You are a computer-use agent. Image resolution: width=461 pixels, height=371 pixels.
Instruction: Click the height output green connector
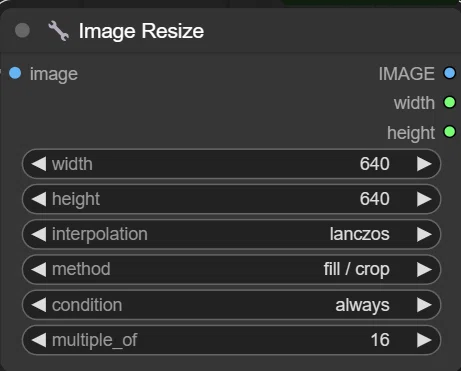449,132
